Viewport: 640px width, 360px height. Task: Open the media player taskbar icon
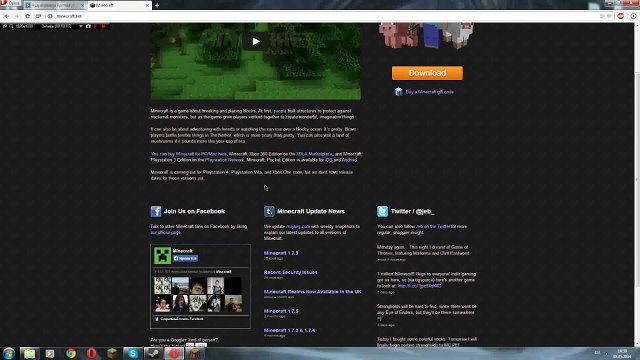click(50, 353)
